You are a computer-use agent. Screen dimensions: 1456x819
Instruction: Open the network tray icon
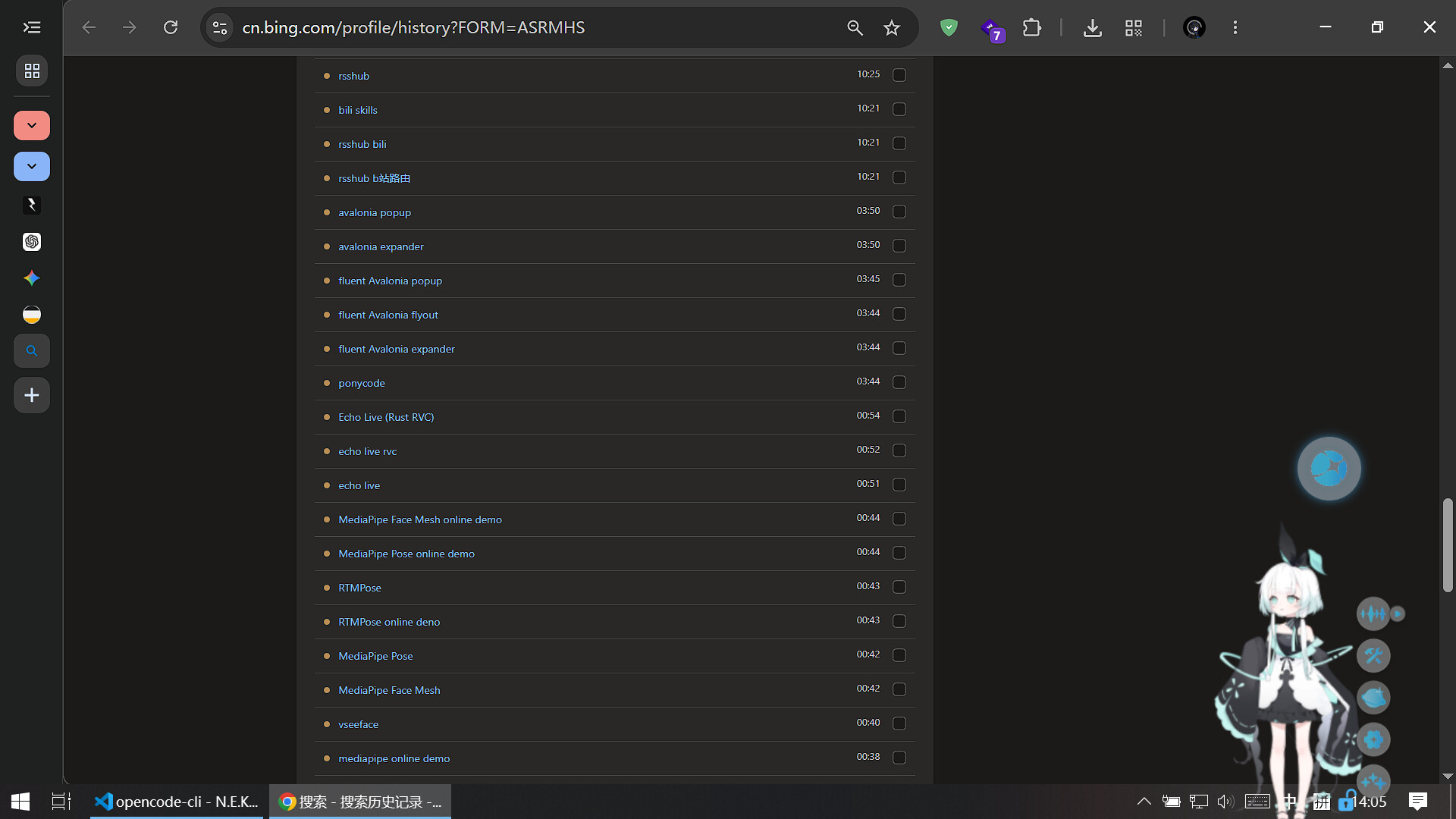pos(1198,802)
